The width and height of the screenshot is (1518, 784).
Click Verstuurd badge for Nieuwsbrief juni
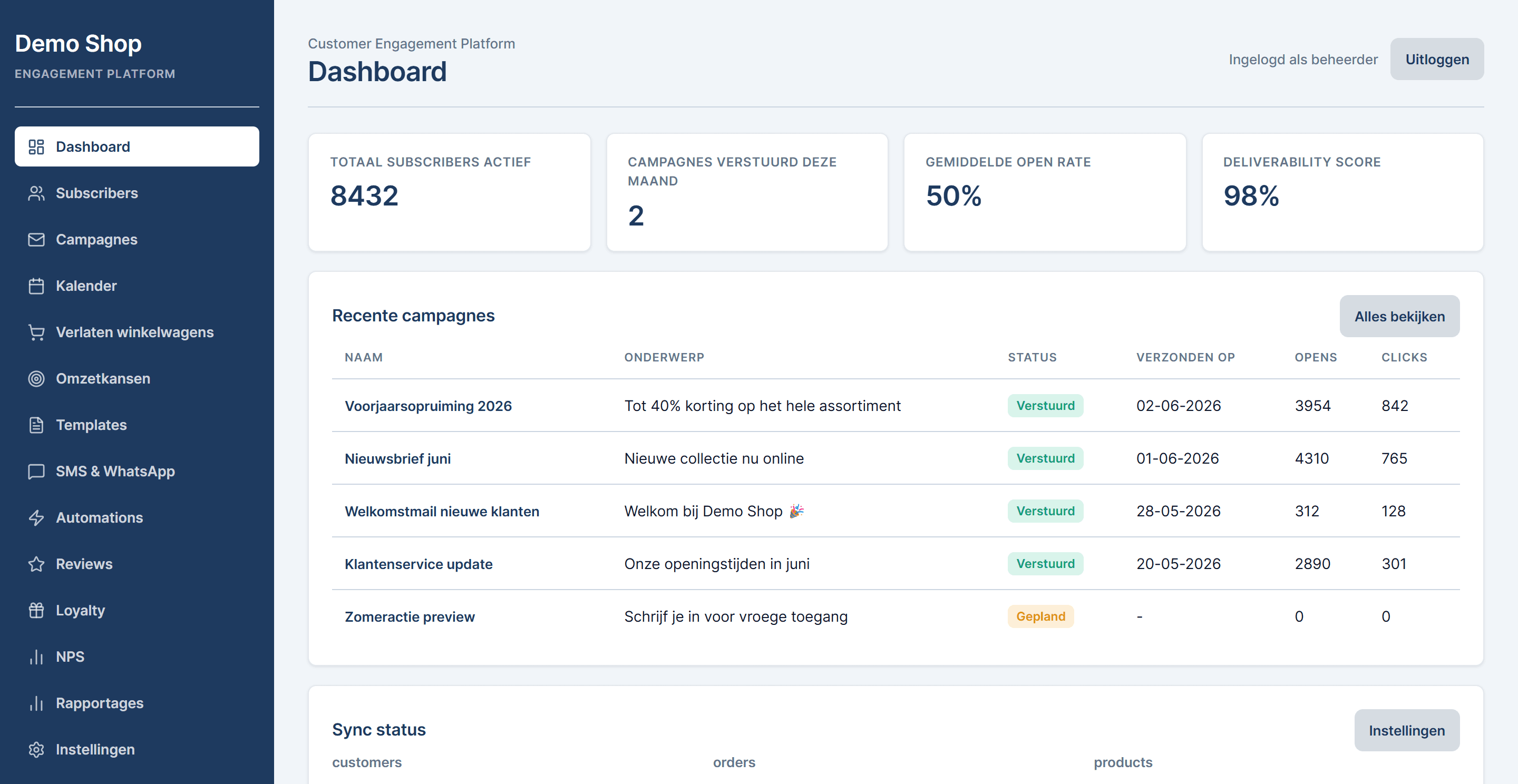point(1045,458)
